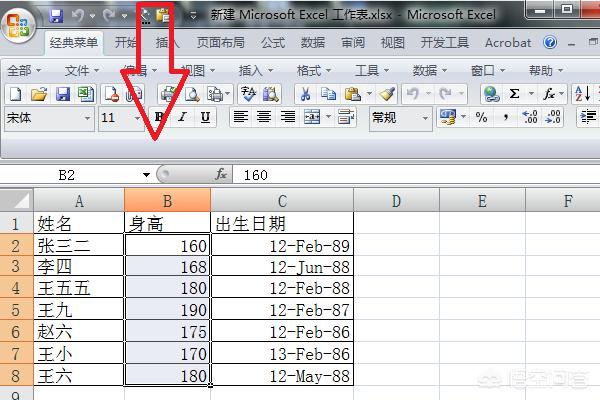Open the 窗口 menu
The width and height of the screenshot is (600, 400).
pos(488,71)
